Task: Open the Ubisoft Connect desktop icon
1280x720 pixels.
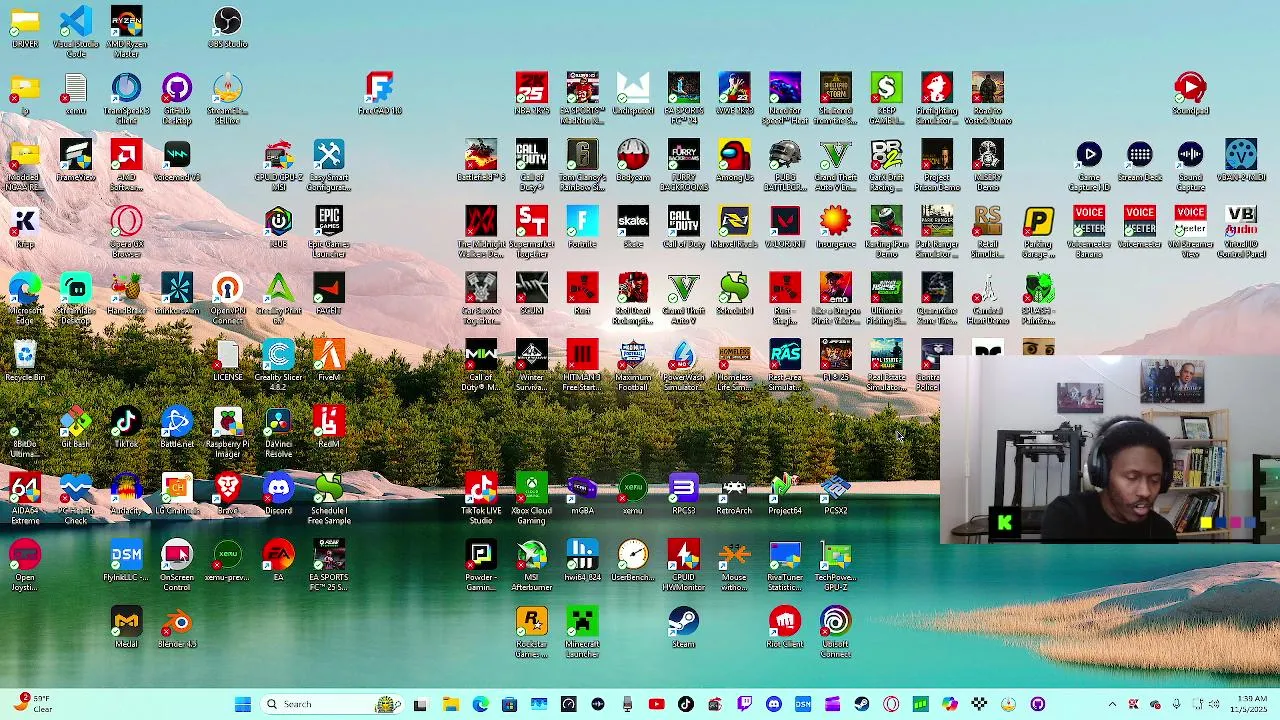Action: (x=835, y=631)
